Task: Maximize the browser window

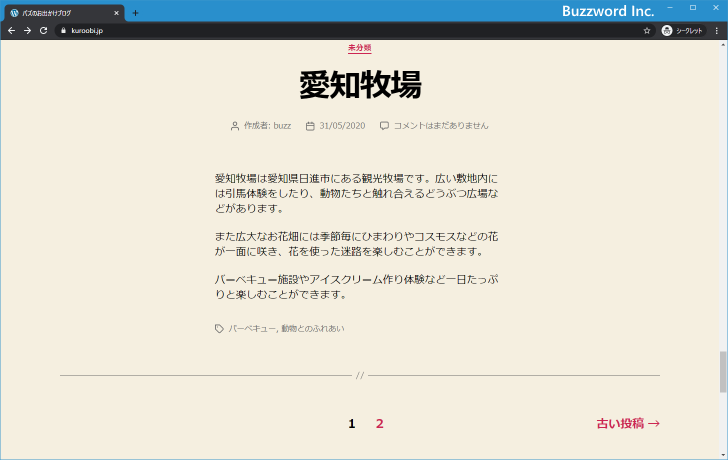Action: click(x=693, y=8)
